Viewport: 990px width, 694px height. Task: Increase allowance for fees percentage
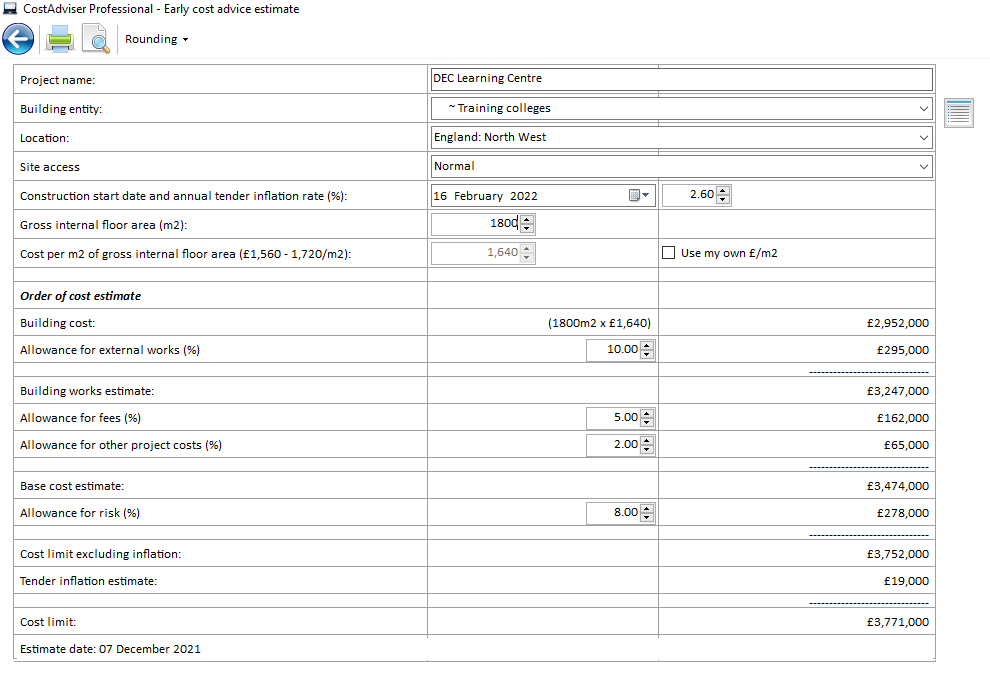[647, 414]
